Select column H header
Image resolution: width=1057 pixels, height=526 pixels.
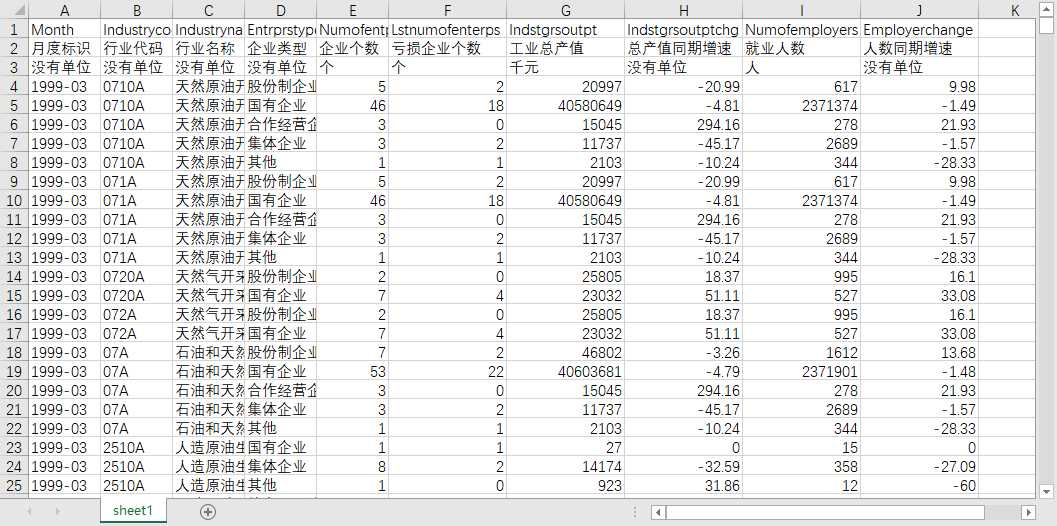click(x=684, y=10)
